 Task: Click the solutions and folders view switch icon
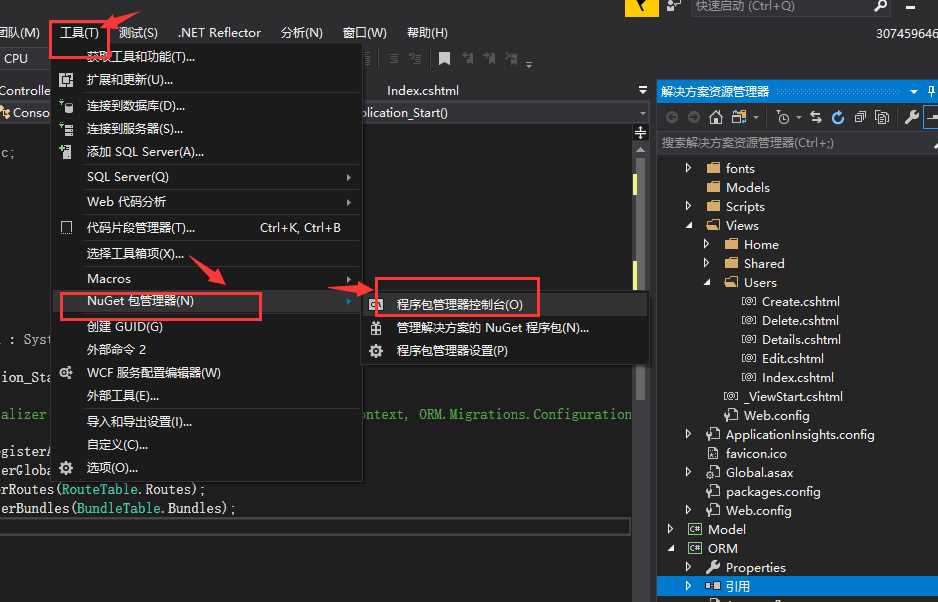pos(739,117)
